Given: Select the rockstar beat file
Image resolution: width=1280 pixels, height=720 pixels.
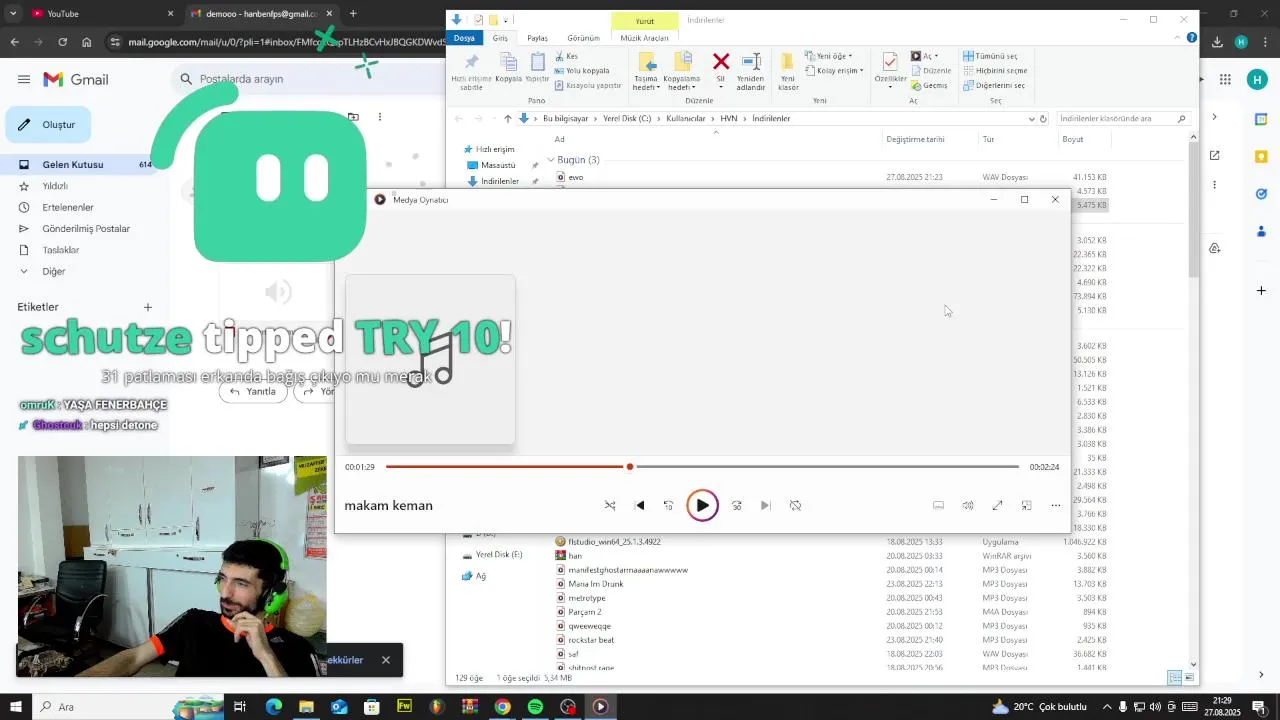Looking at the screenshot, I should [x=591, y=640].
